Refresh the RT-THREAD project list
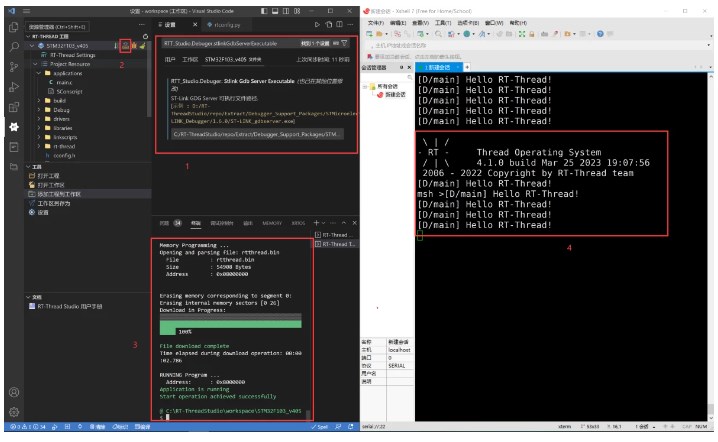This screenshot has width=718, height=442. click(x=145, y=36)
